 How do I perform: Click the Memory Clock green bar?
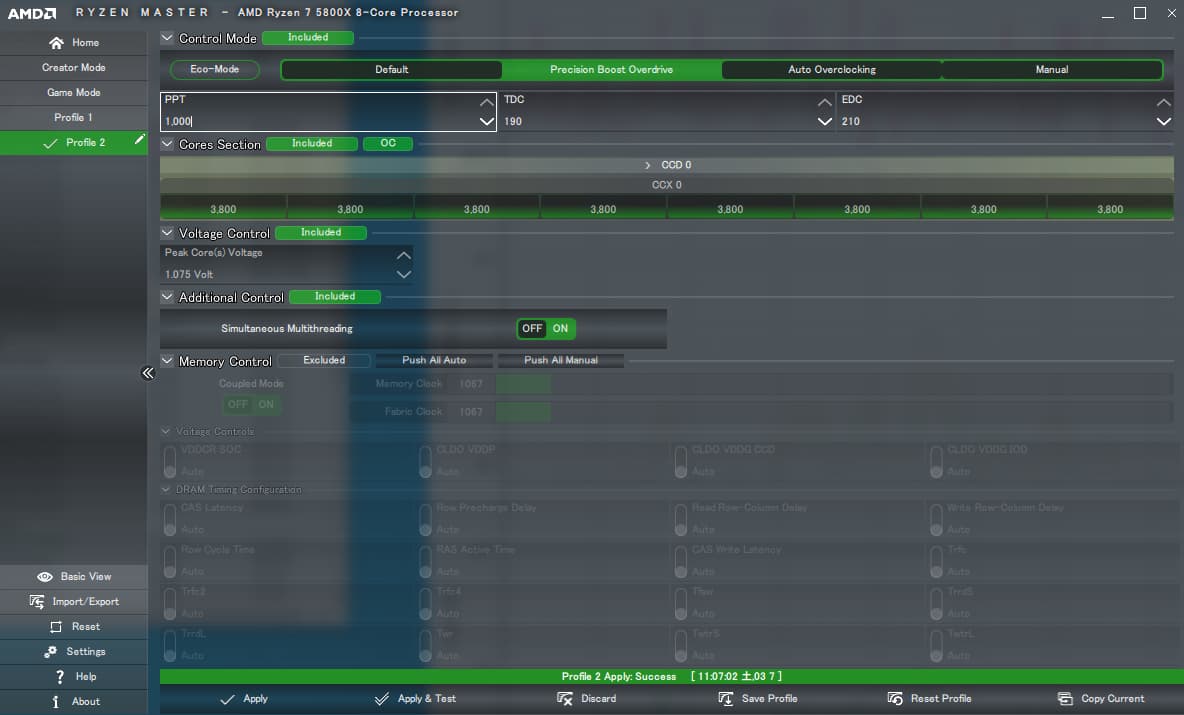click(523, 384)
